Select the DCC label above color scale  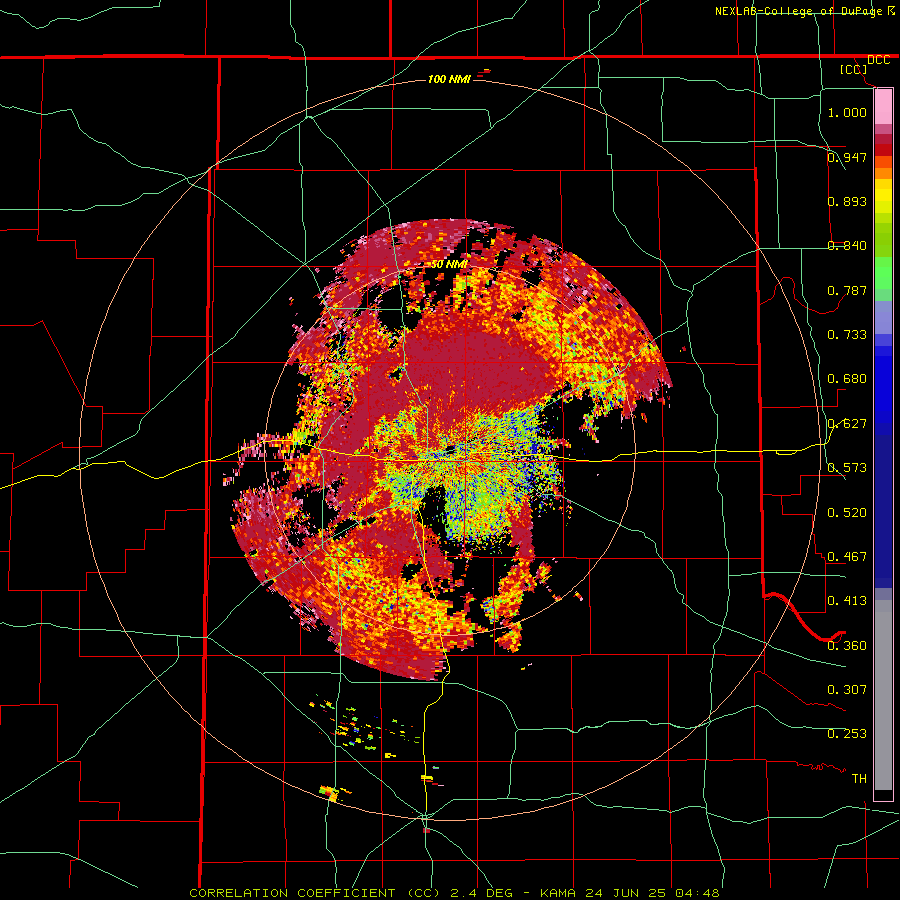(878, 60)
